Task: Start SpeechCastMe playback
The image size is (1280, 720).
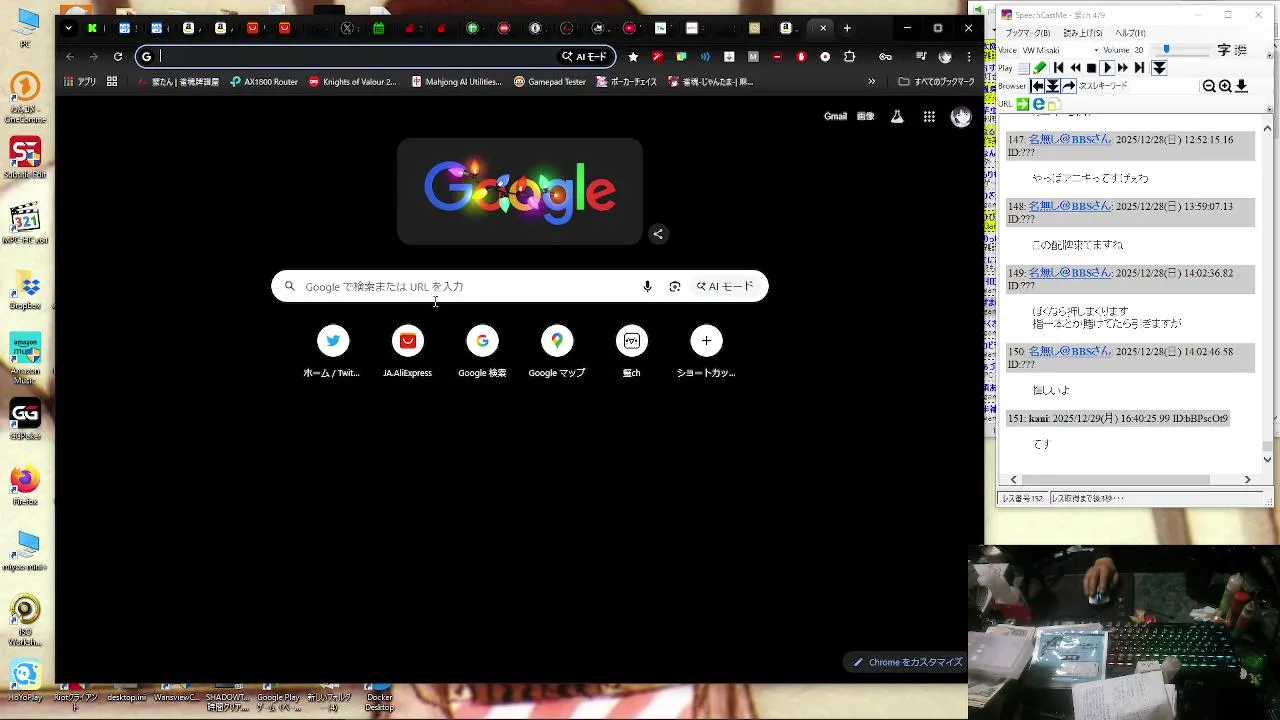Action: point(1107,68)
